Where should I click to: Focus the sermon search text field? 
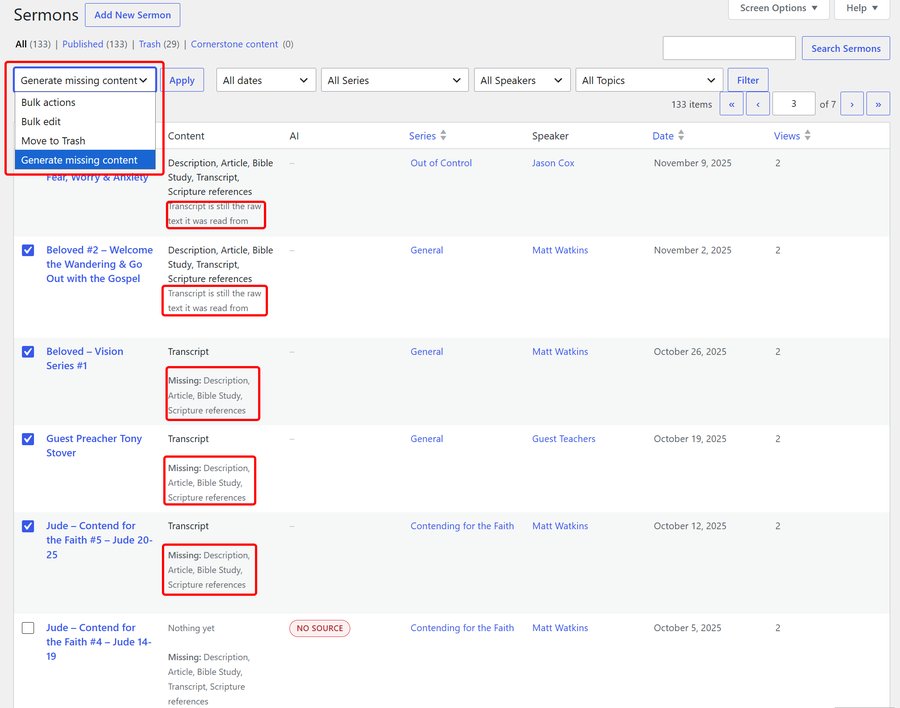(x=729, y=48)
